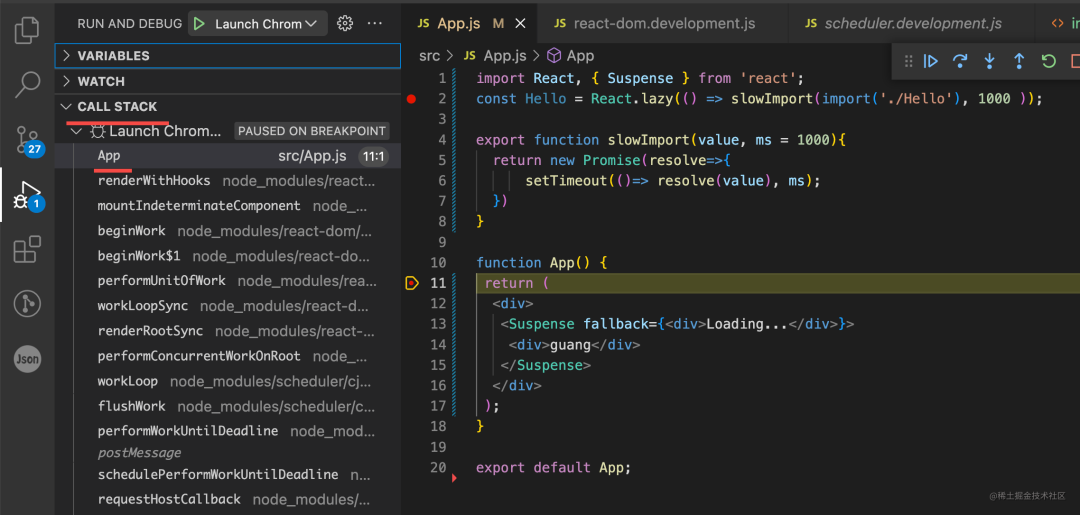
Task: Collapse the CALL STACK section
Action: tap(228, 107)
